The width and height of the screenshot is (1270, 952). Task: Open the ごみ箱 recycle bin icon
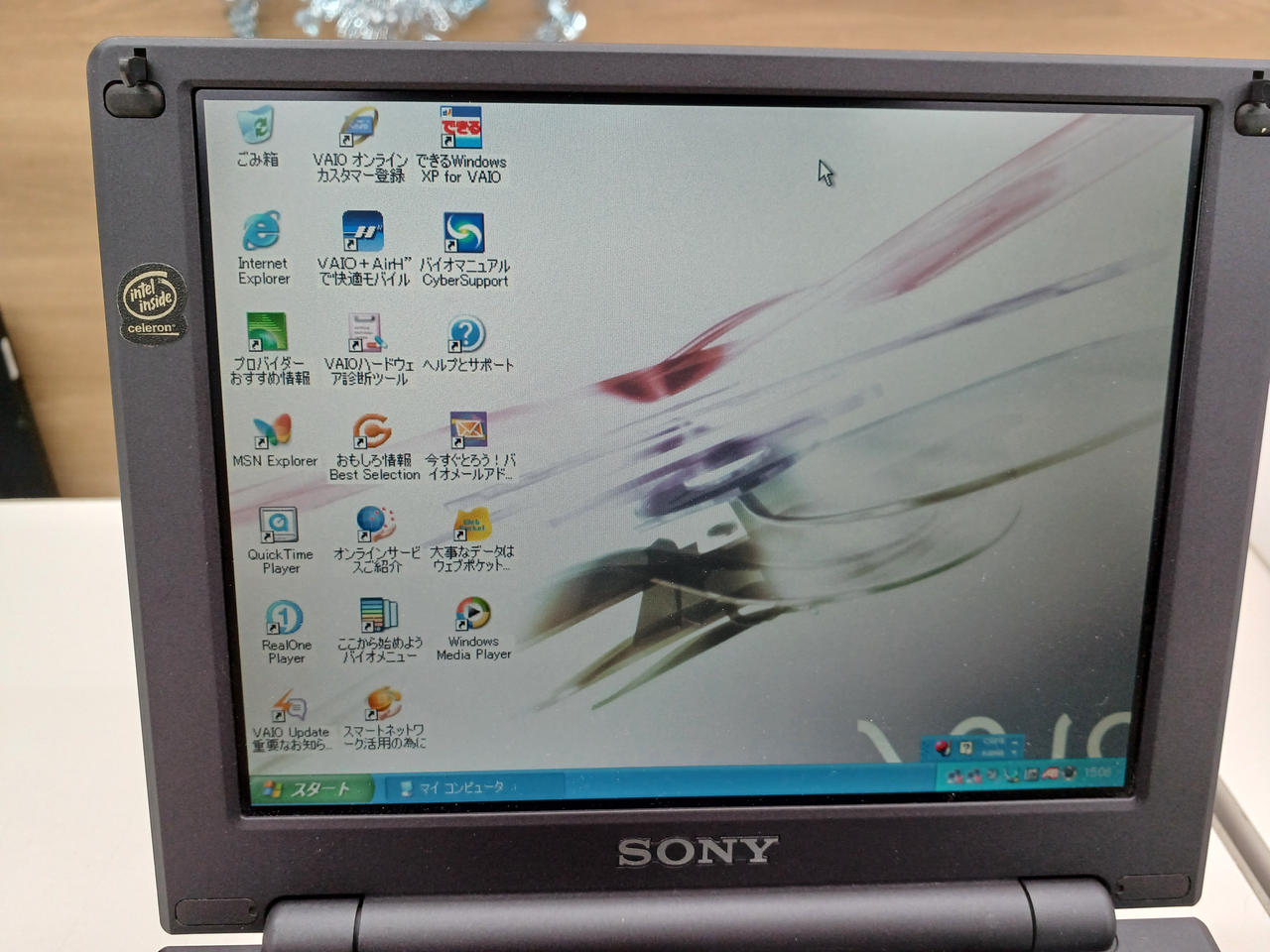pos(258,128)
